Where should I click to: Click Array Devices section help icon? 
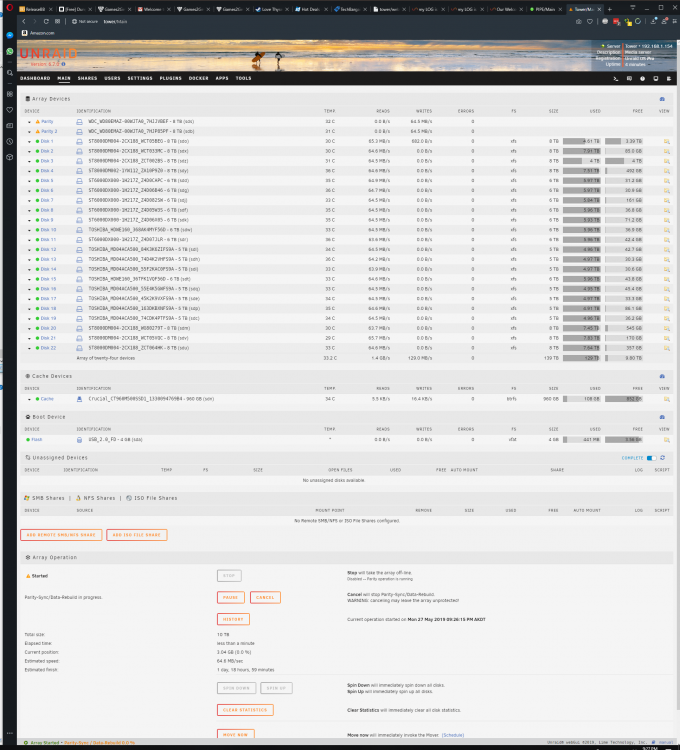point(662,99)
